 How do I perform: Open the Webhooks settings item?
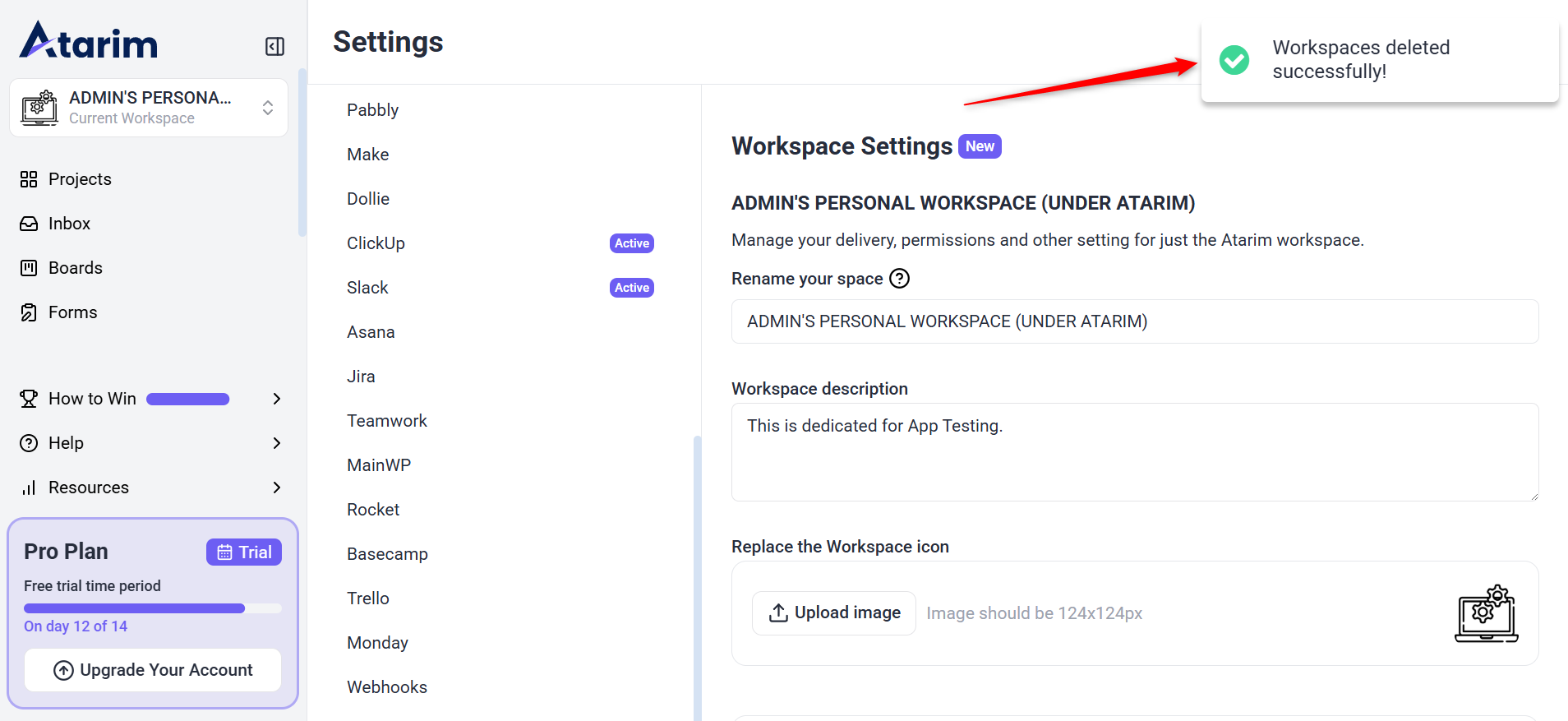387,687
